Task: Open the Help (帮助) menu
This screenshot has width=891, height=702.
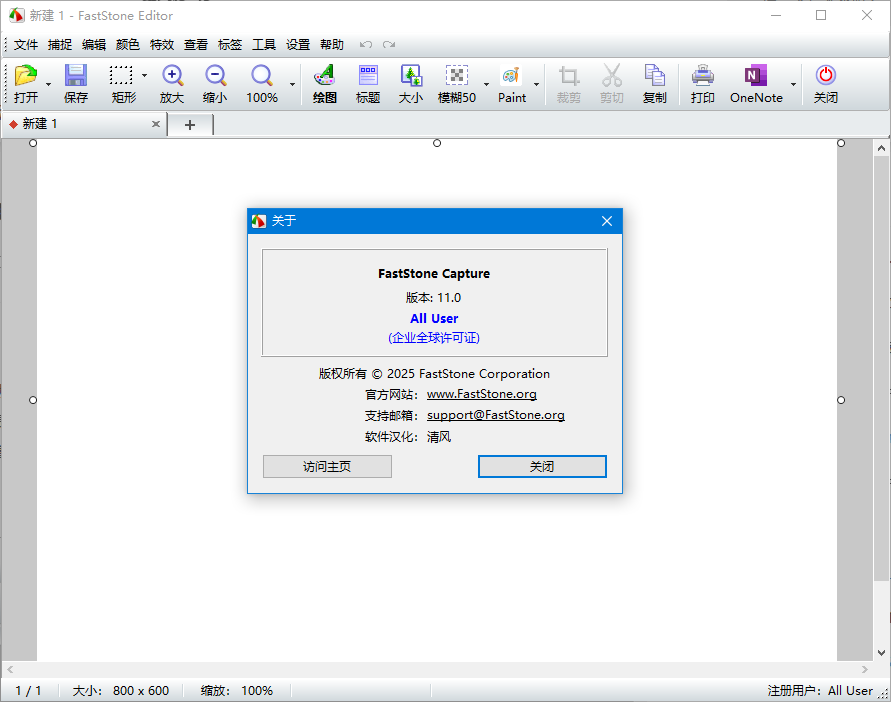Action: (x=332, y=44)
